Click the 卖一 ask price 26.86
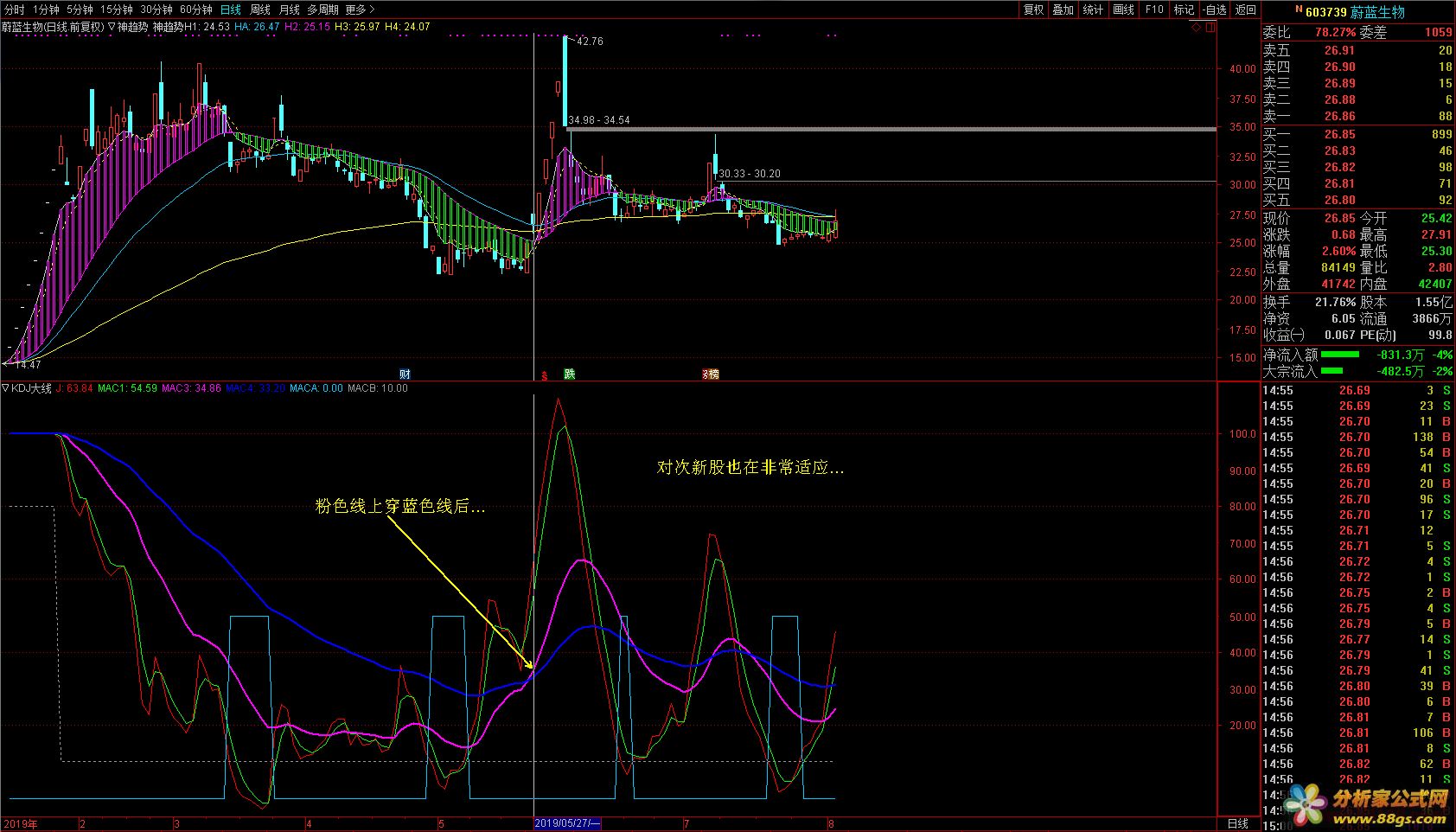Viewport: 1456px width, 832px height. [1339, 117]
